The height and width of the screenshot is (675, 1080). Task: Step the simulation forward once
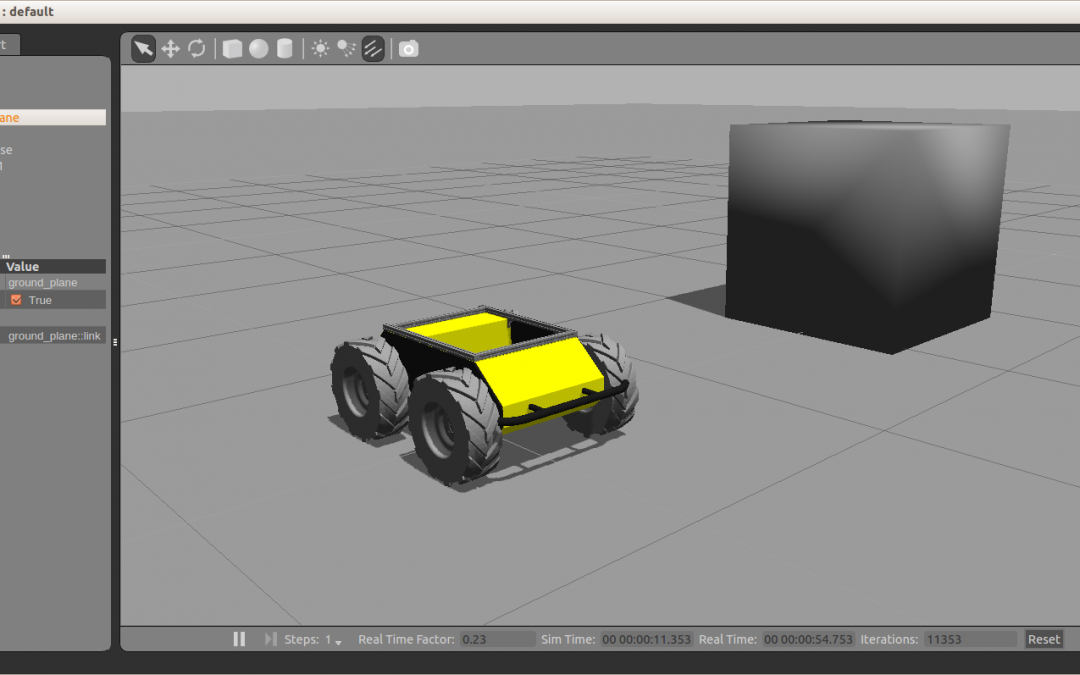pyautogui.click(x=270, y=639)
